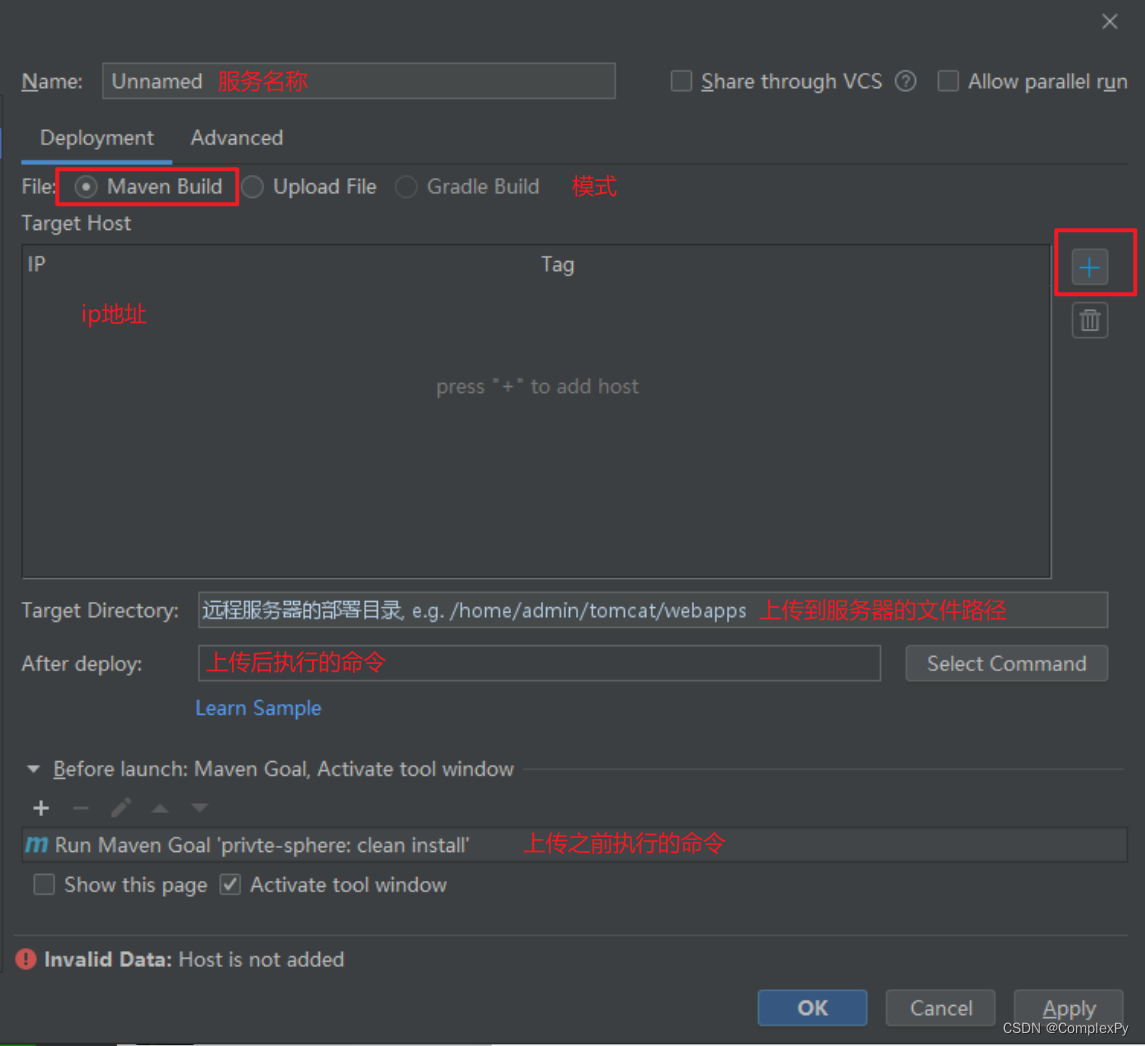1145x1046 pixels.
Task: Switch to the Advanced tab
Action: point(236,138)
